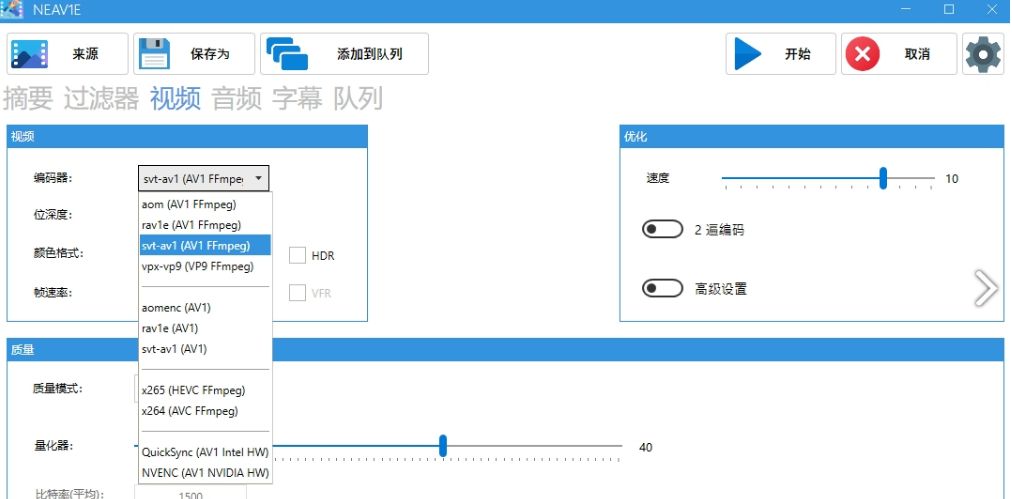The height and width of the screenshot is (499, 1012).
Task: Open settings via the gear icon
Action: [983, 54]
